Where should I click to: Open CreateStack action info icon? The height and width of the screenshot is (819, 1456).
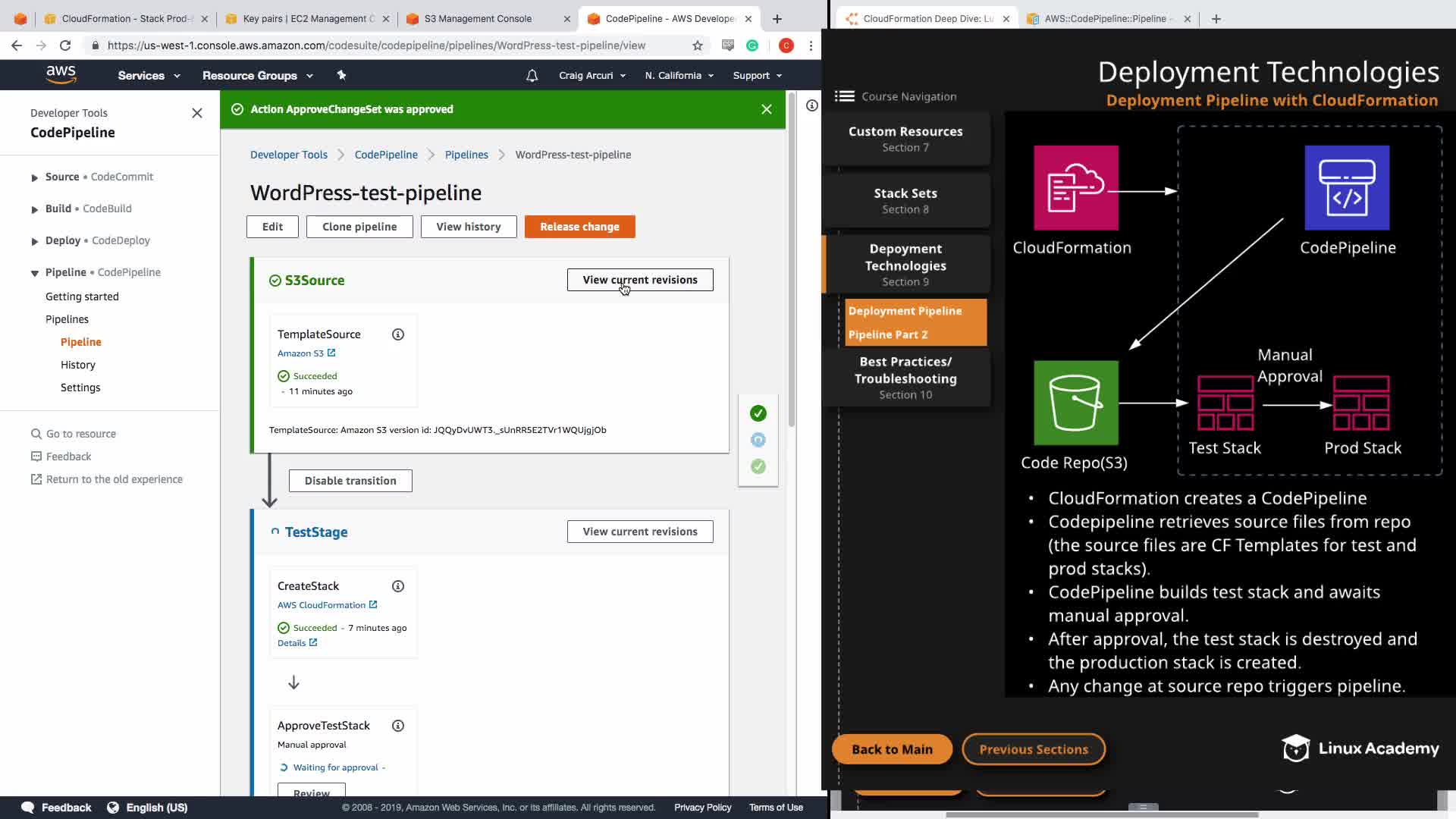point(397,586)
